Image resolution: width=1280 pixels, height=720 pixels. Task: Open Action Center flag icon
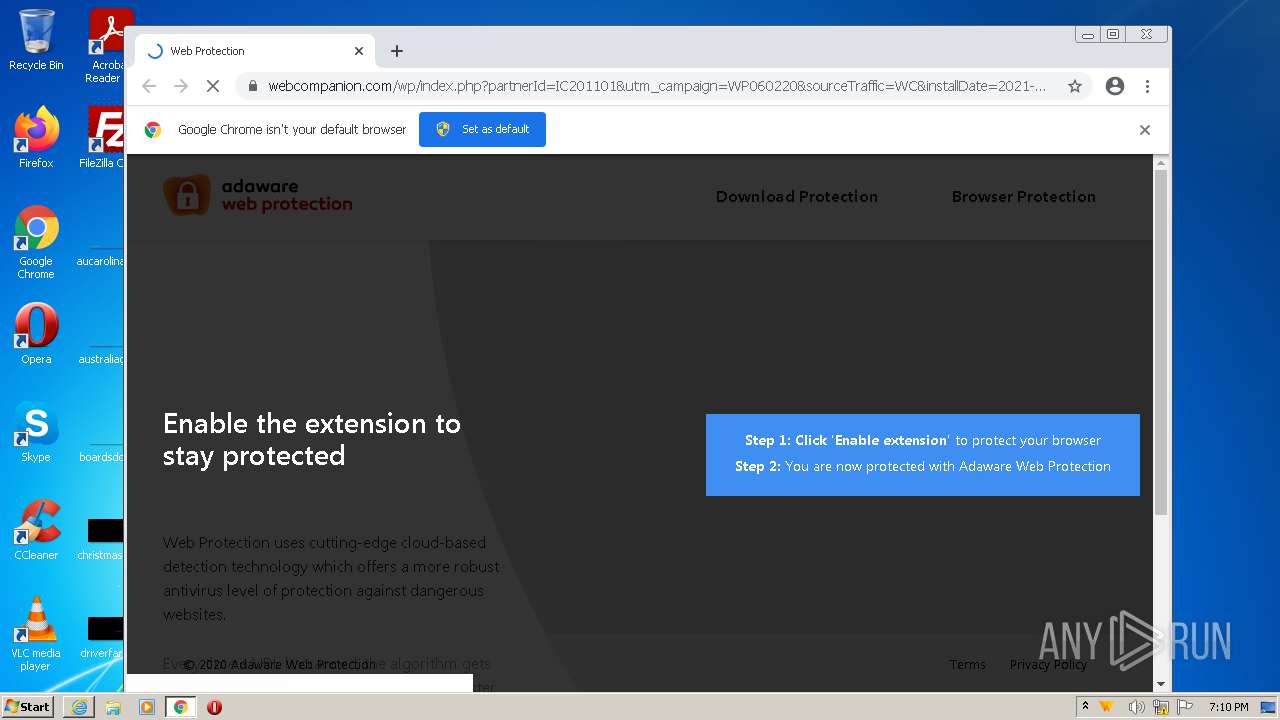pos(1185,707)
